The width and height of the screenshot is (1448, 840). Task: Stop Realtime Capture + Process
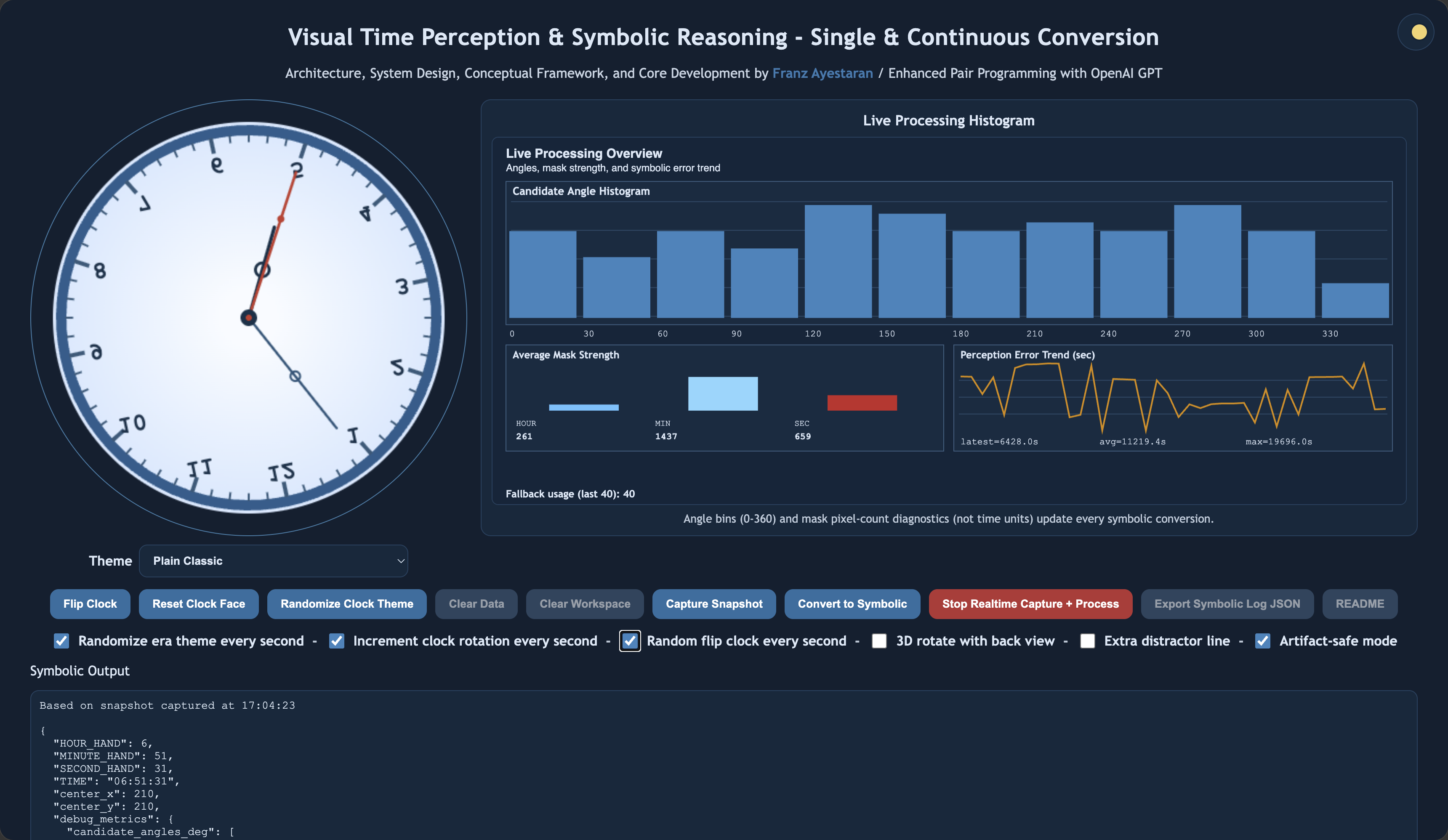(x=1030, y=604)
